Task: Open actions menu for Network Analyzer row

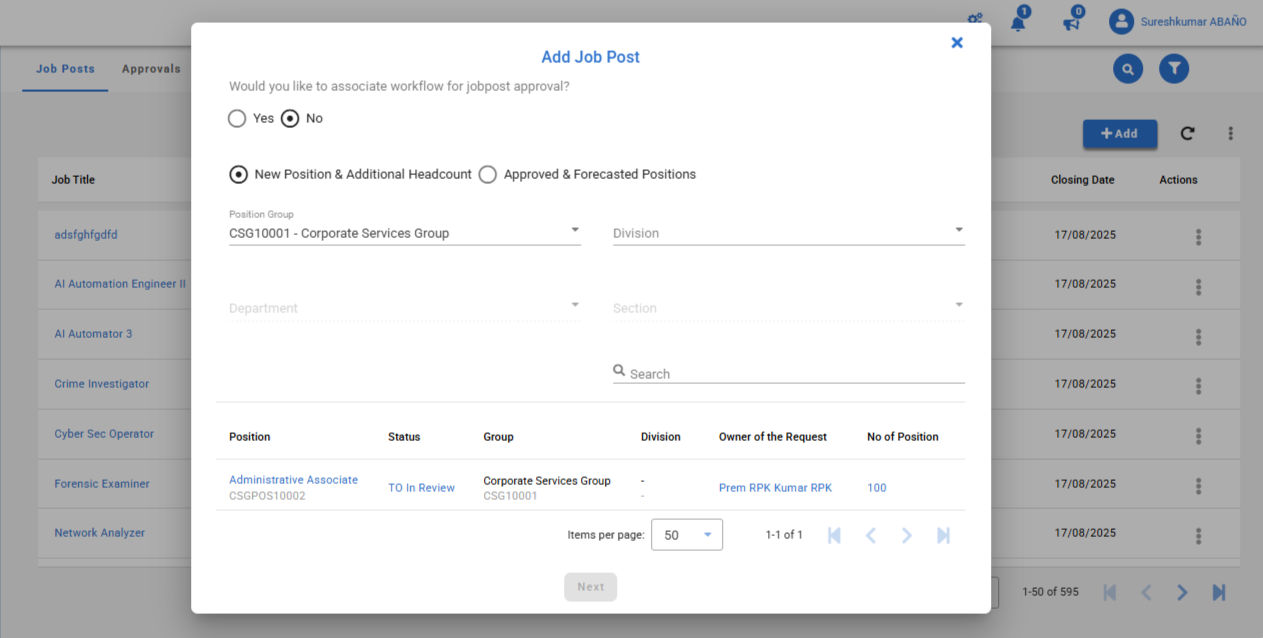Action: click(1198, 536)
